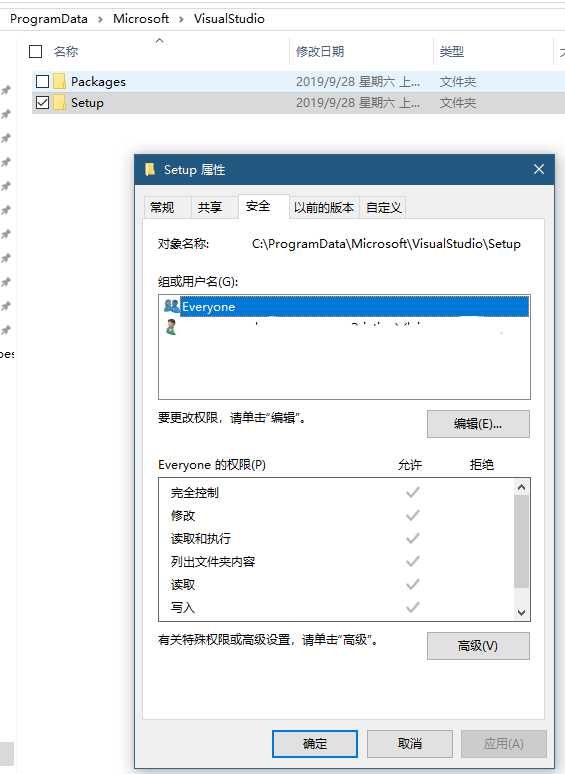Click the 文件夹 type cell of Packages
The width and height of the screenshot is (565, 774).
458,81
